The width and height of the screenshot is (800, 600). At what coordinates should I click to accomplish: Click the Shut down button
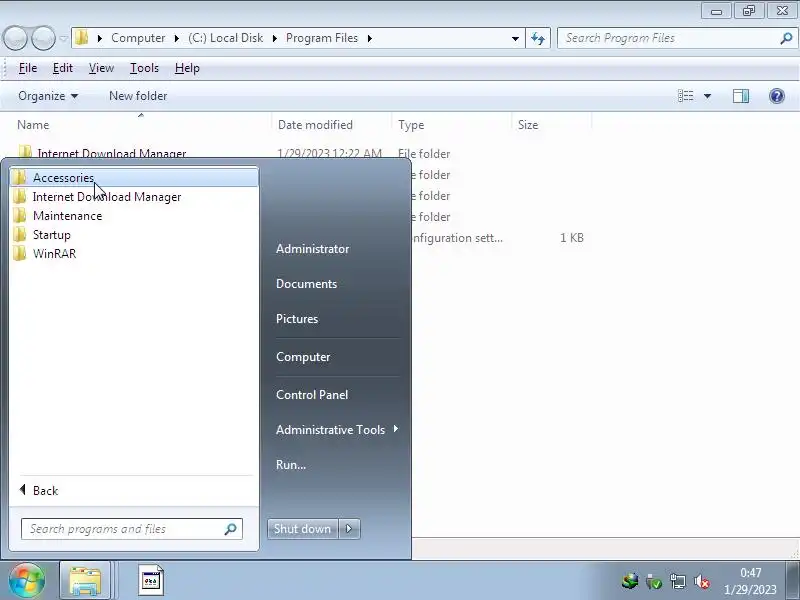point(303,529)
